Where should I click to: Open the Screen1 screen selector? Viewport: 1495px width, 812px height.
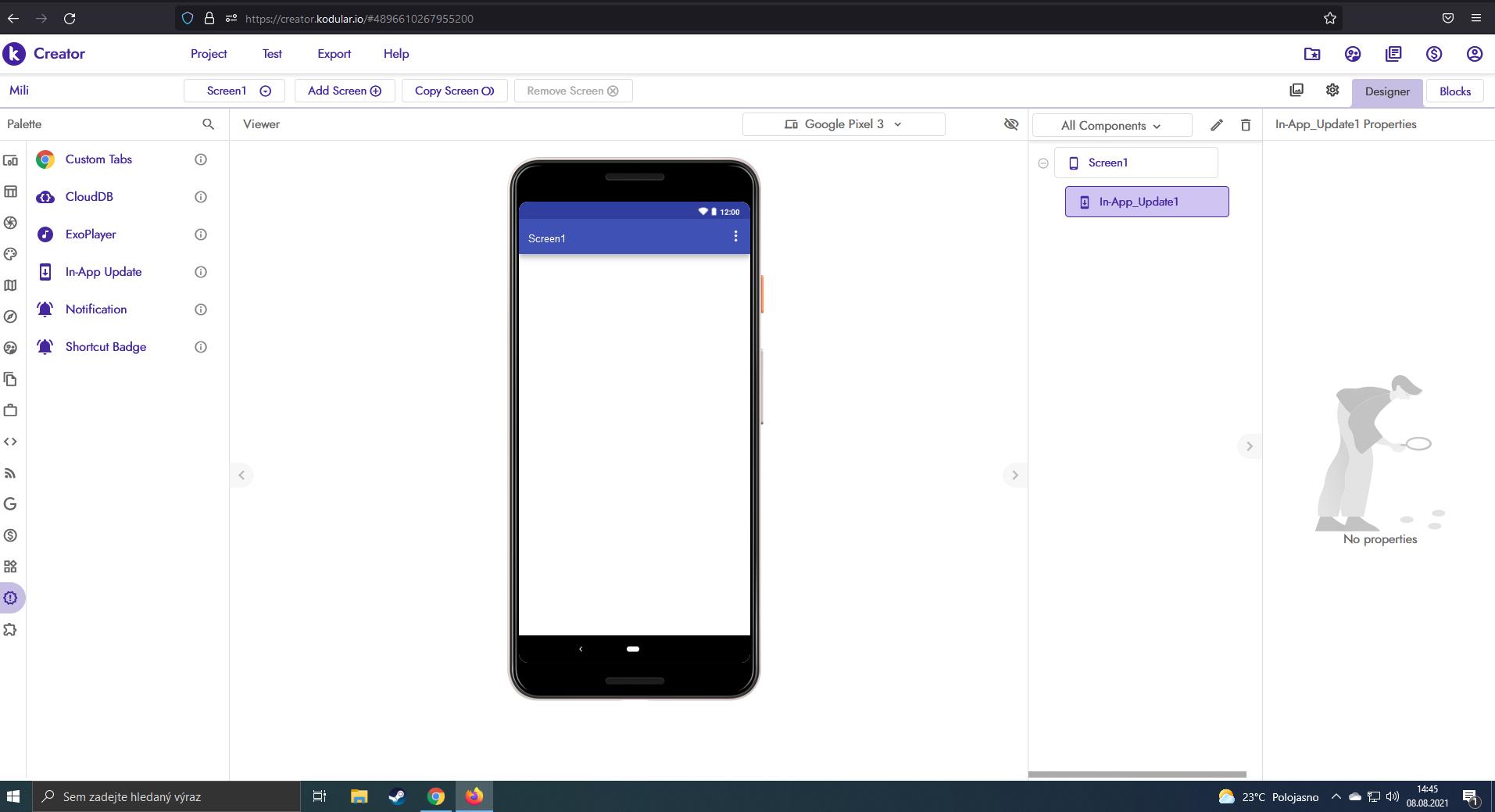click(x=234, y=91)
